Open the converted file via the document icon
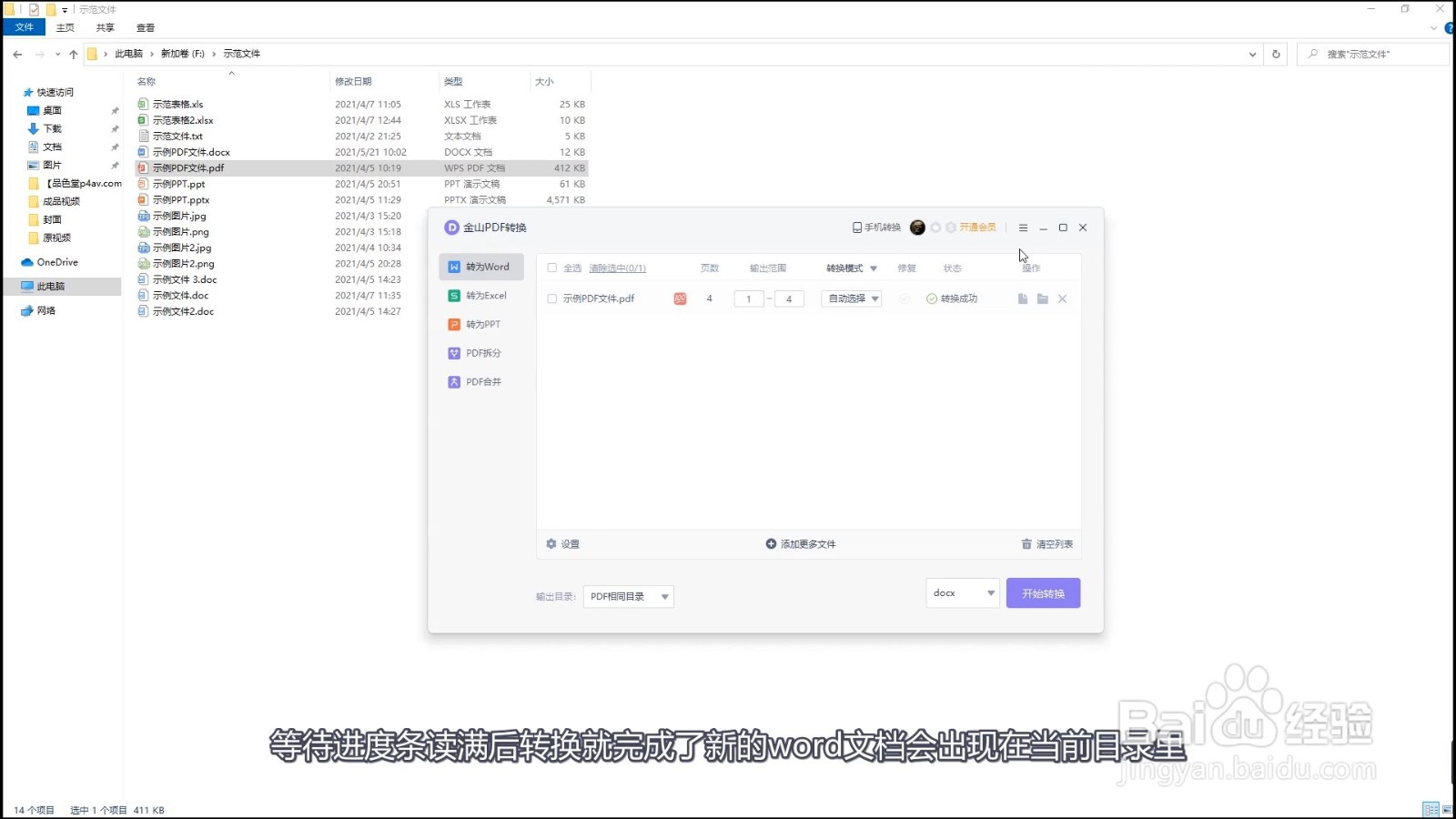 (1022, 298)
